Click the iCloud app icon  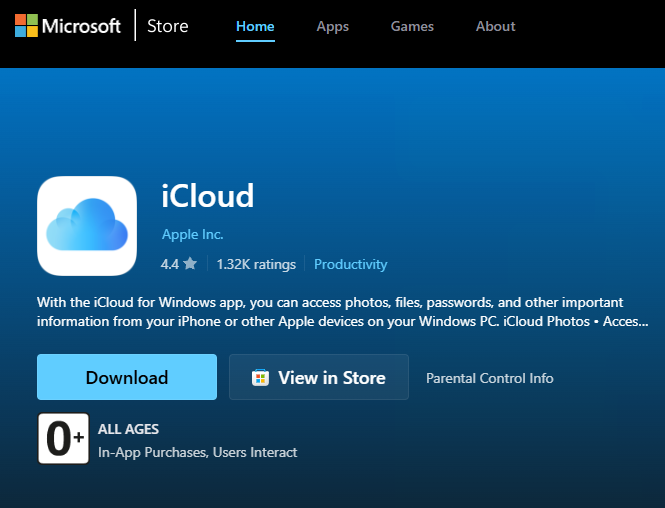point(87,226)
